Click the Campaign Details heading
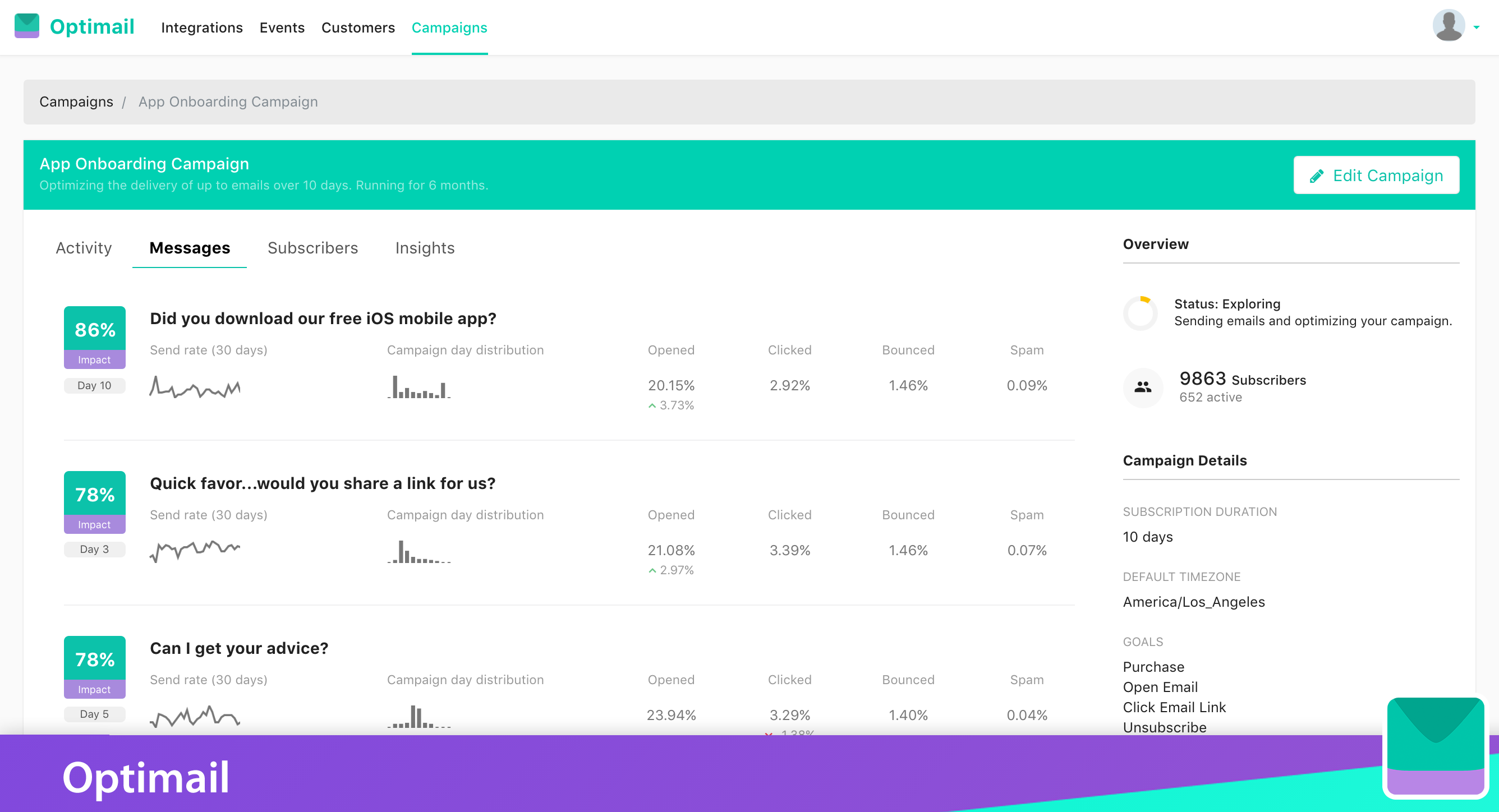The height and width of the screenshot is (812, 1499). pyautogui.click(x=1185, y=460)
